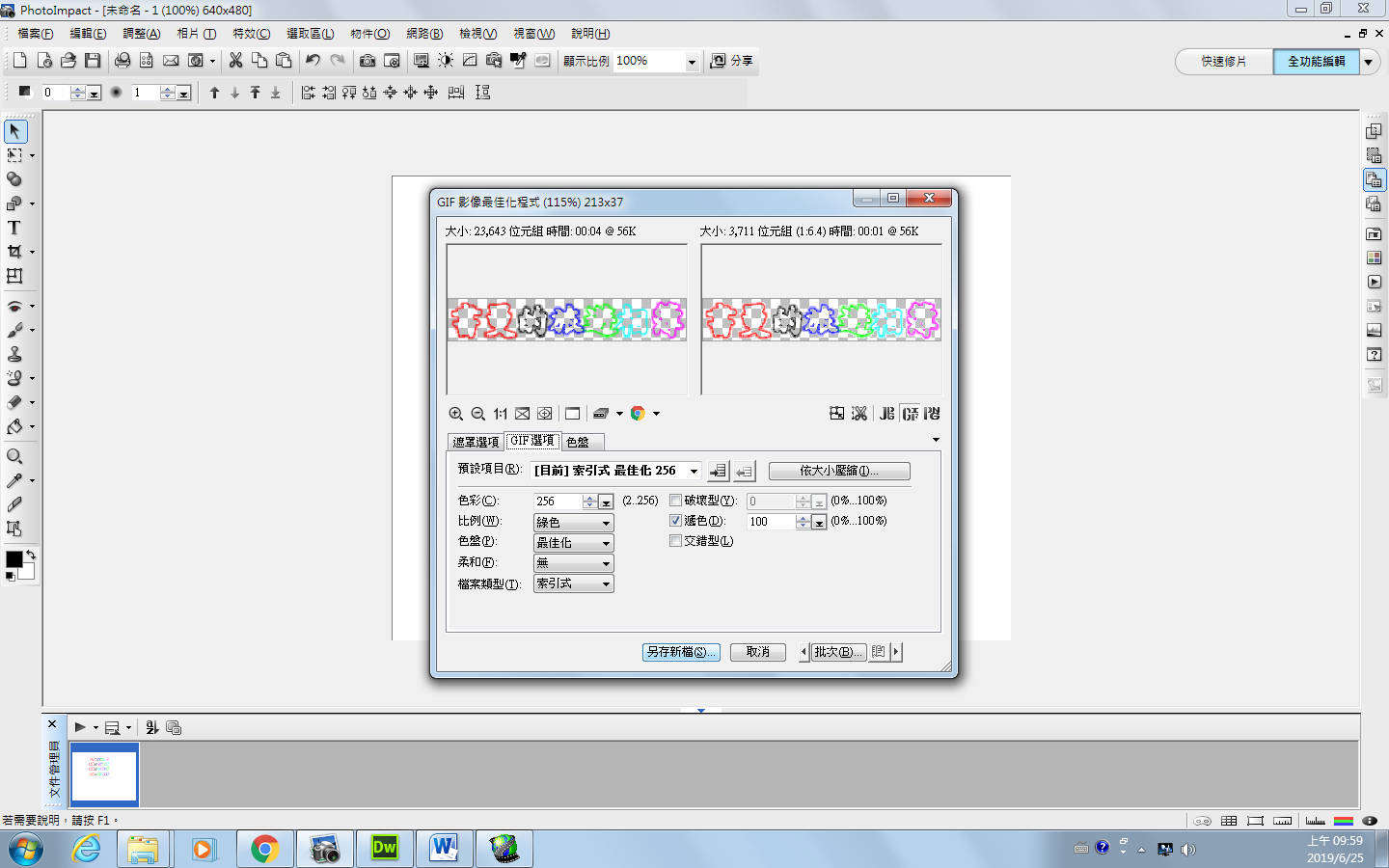Select the Crop tool in the toolbox

click(x=14, y=252)
